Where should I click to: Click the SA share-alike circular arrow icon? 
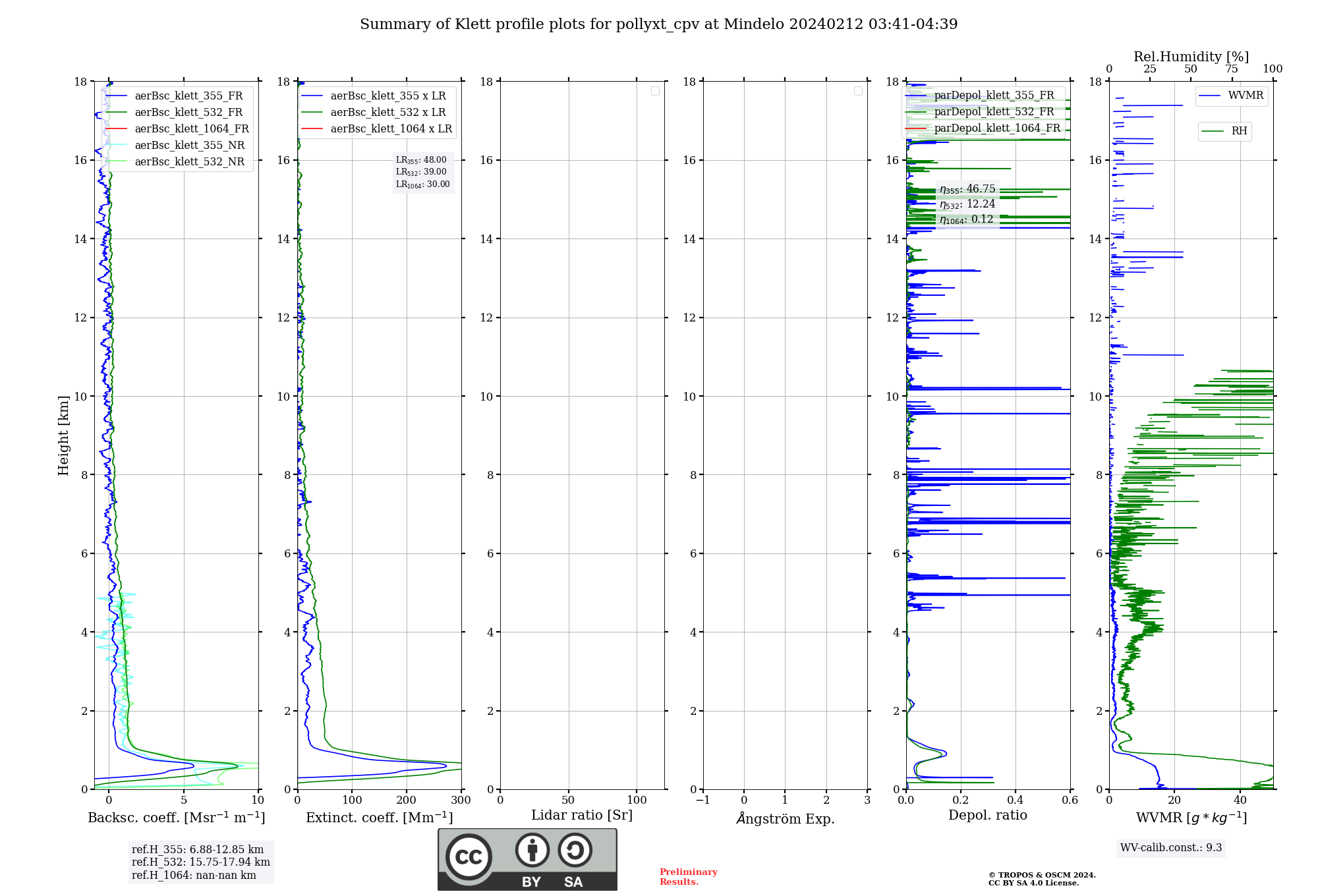(575, 850)
